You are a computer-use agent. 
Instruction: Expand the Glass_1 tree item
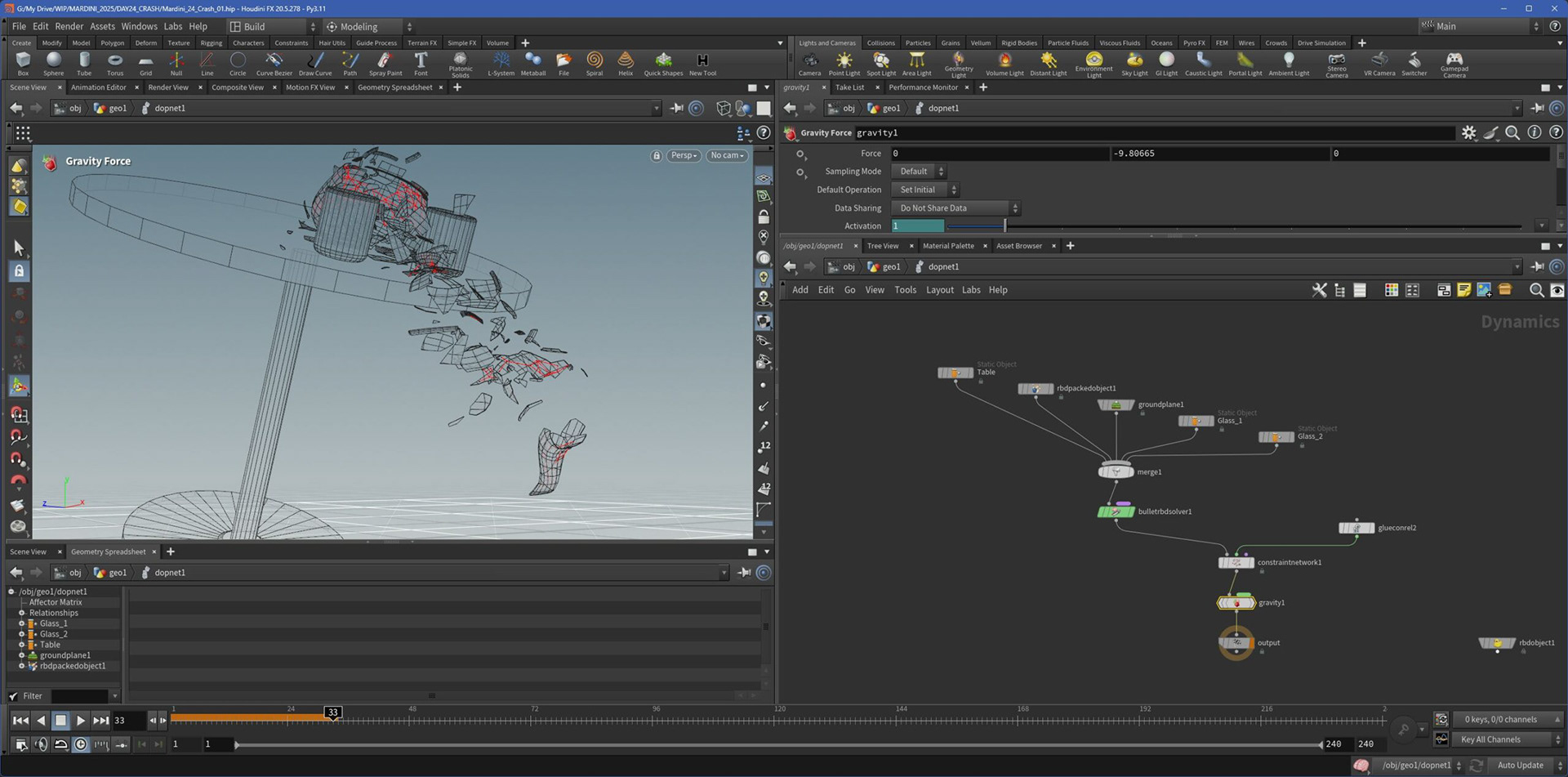[x=22, y=623]
